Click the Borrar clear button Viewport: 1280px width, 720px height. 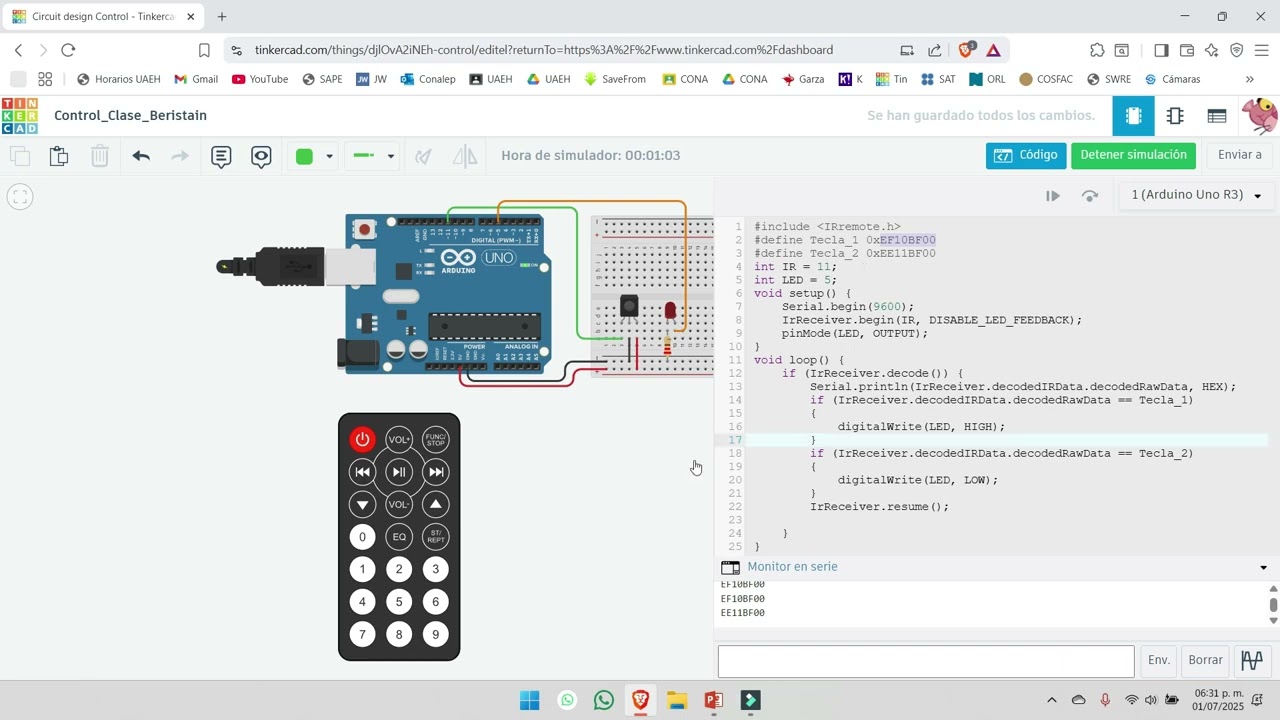click(1205, 661)
